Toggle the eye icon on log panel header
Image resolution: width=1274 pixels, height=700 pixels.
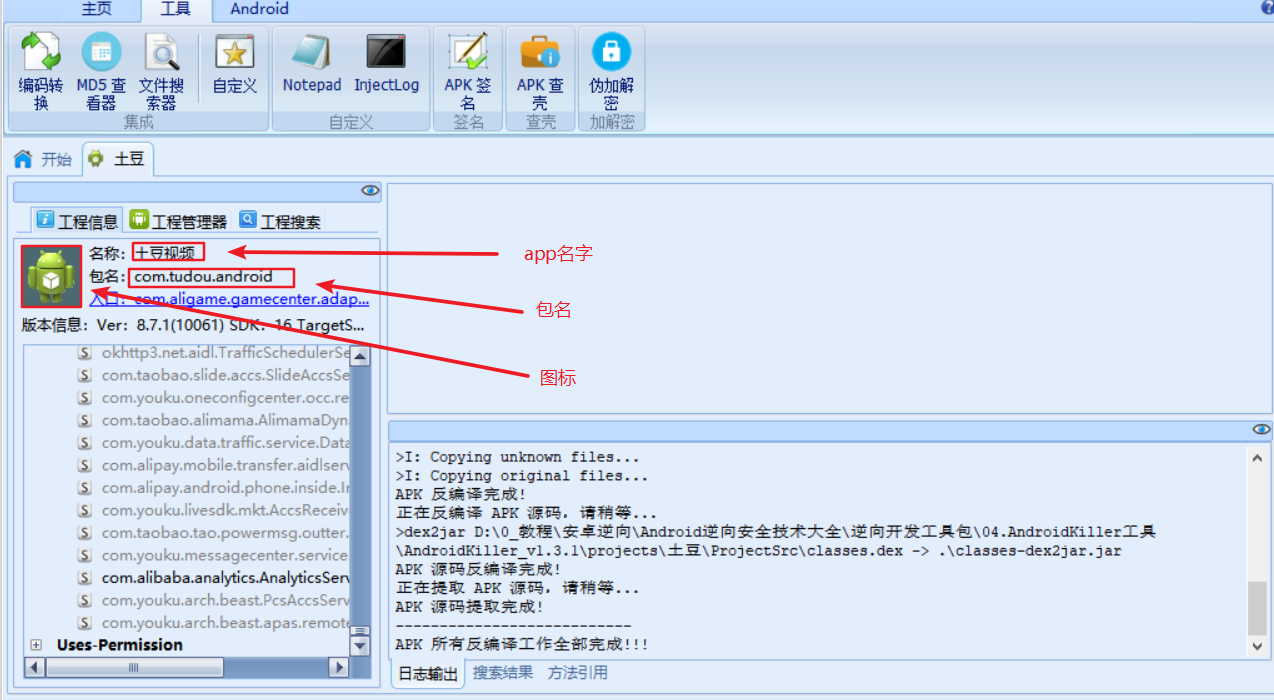tap(1261, 429)
